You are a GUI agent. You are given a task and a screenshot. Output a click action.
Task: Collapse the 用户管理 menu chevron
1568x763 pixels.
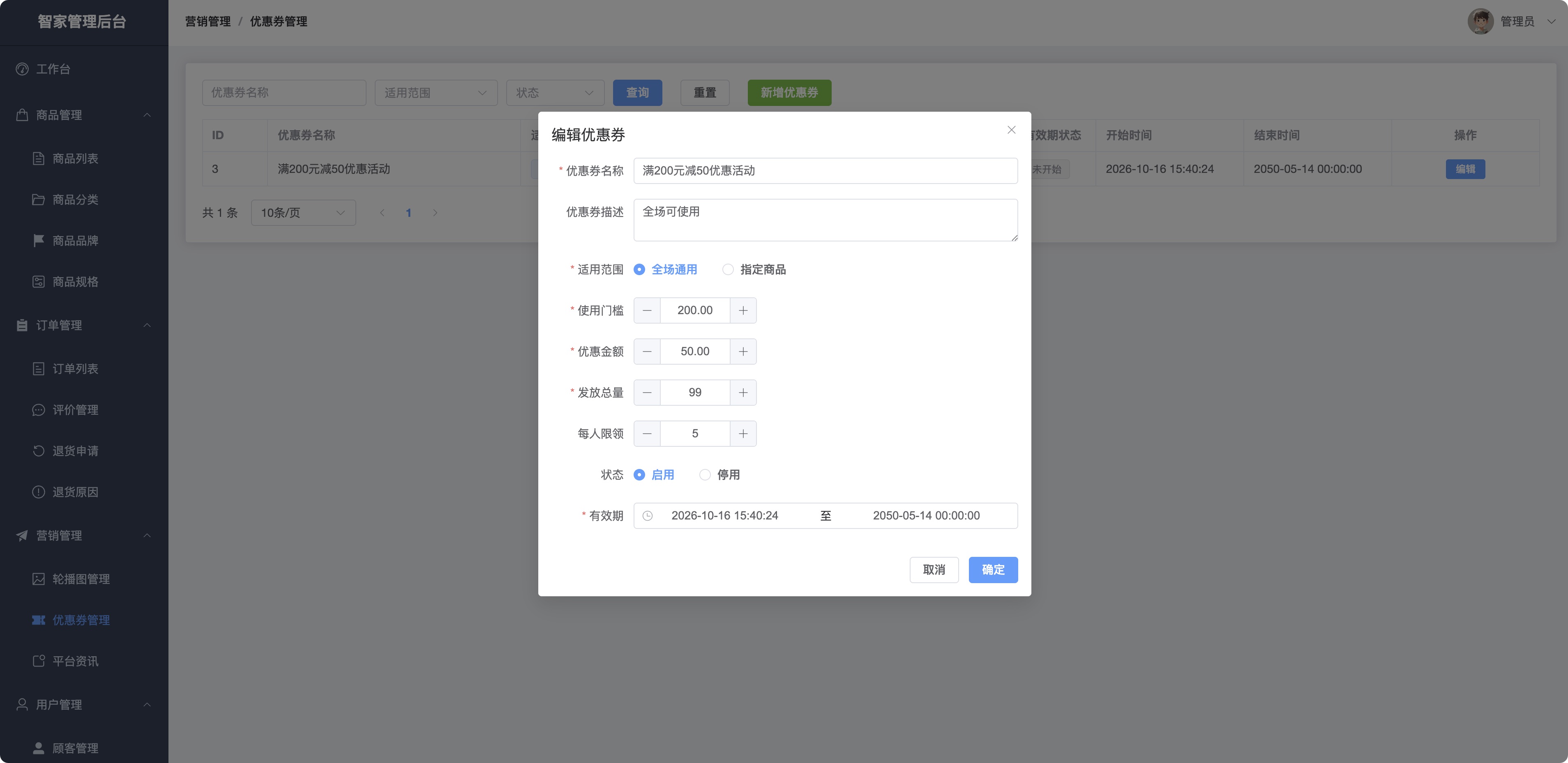[x=147, y=705]
